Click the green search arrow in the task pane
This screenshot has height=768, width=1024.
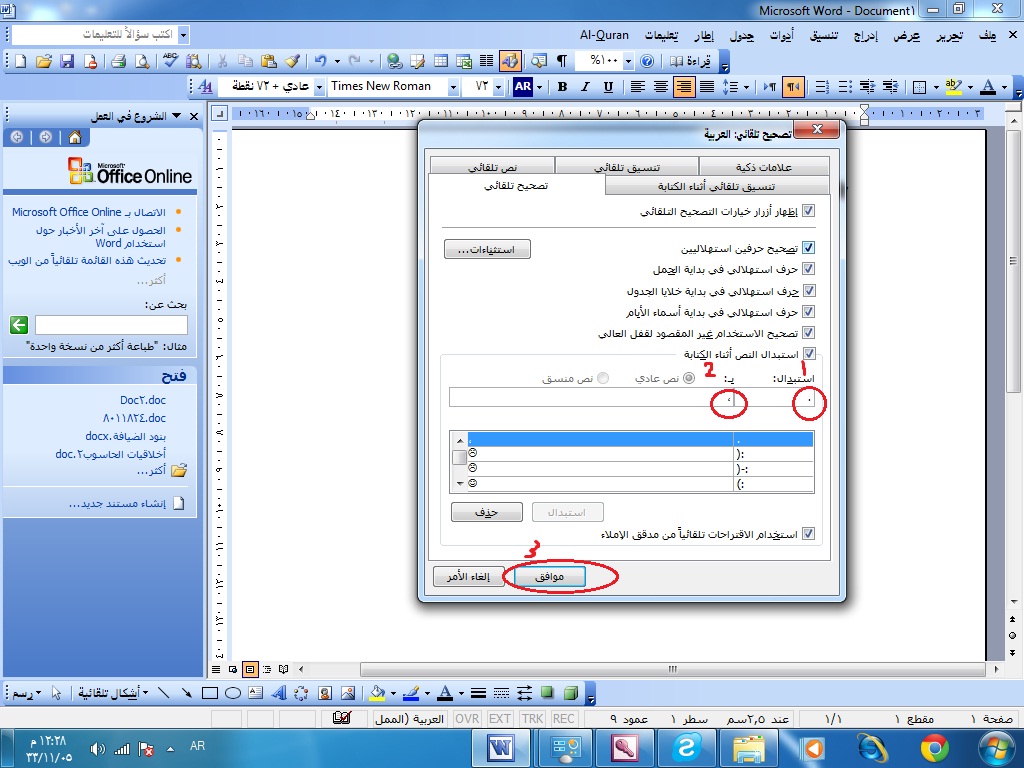19,325
